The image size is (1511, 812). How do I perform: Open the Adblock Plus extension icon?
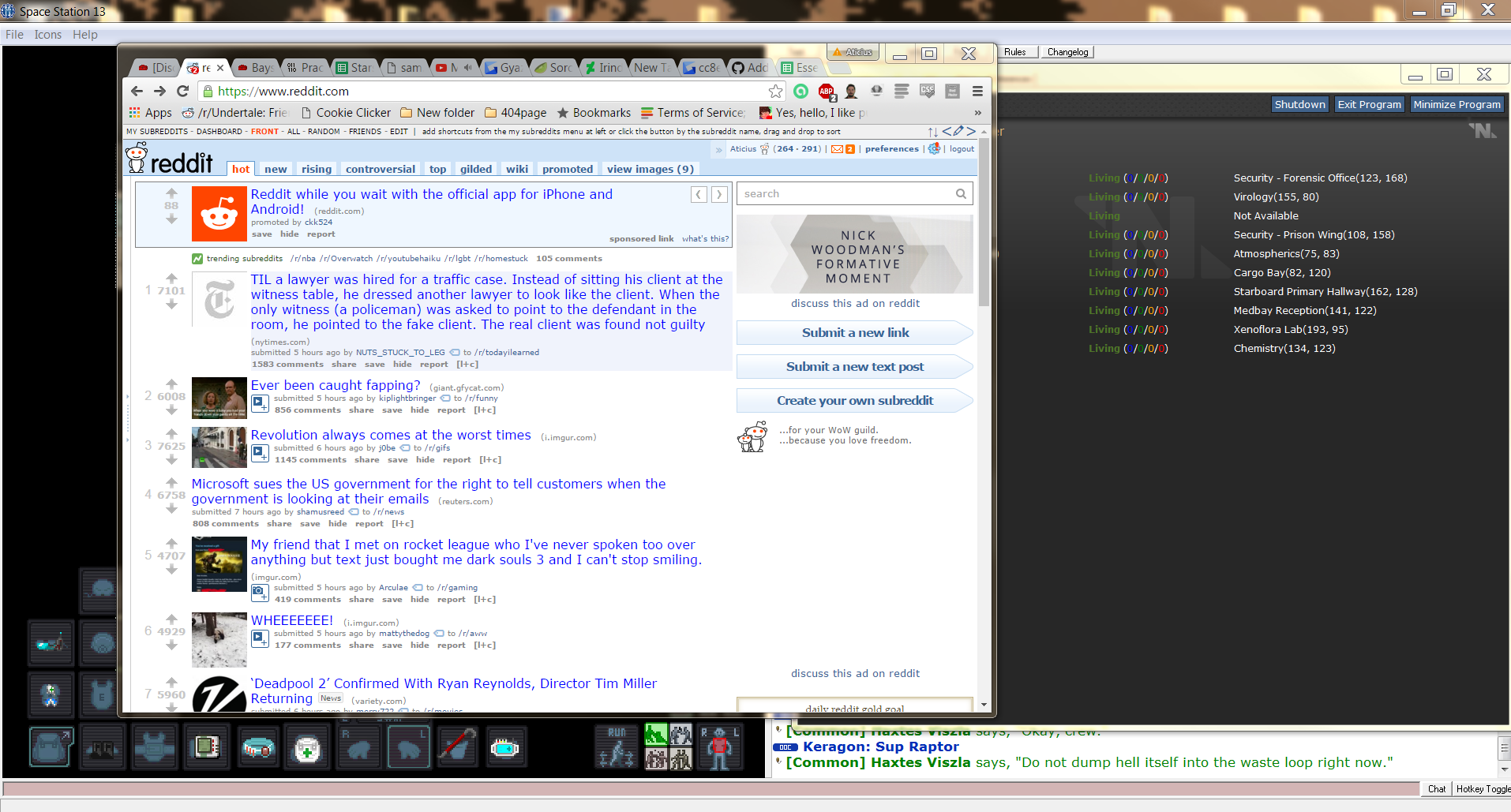pos(826,92)
